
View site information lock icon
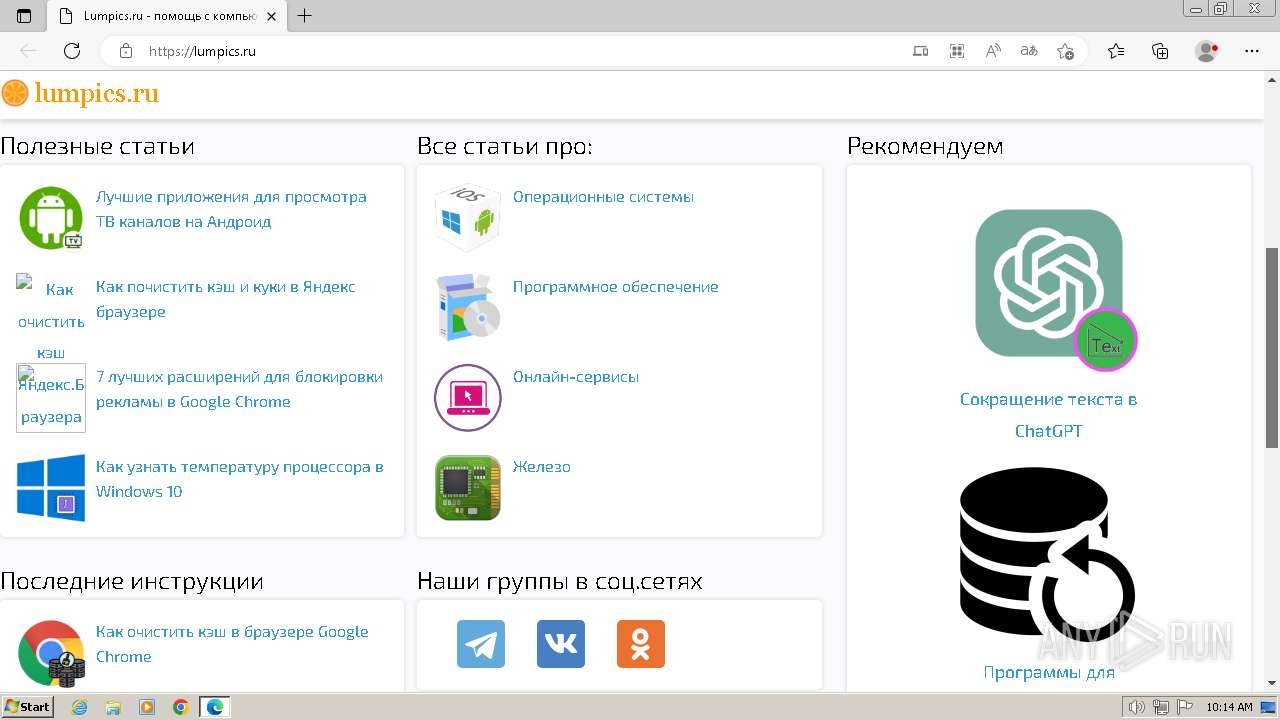[x=126, y=51]
